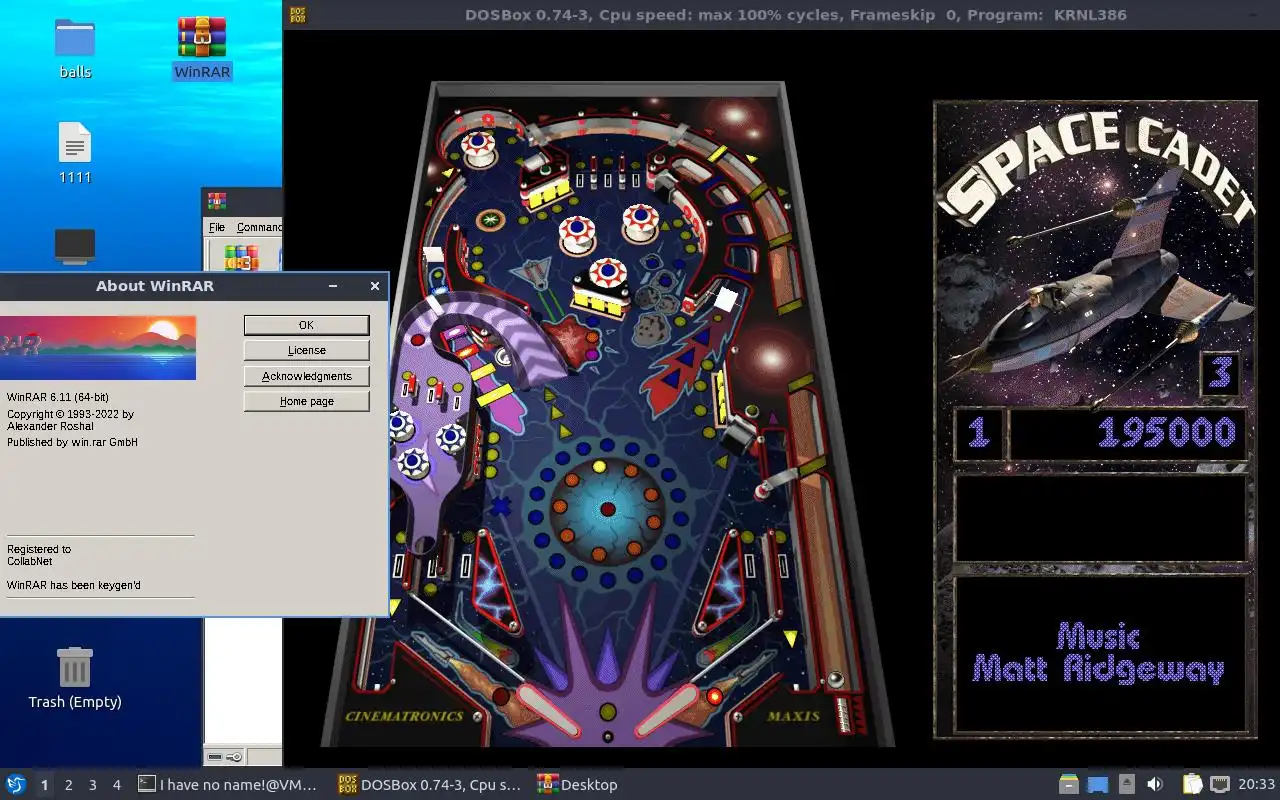Click the player number 1 display

coord(978,433)
